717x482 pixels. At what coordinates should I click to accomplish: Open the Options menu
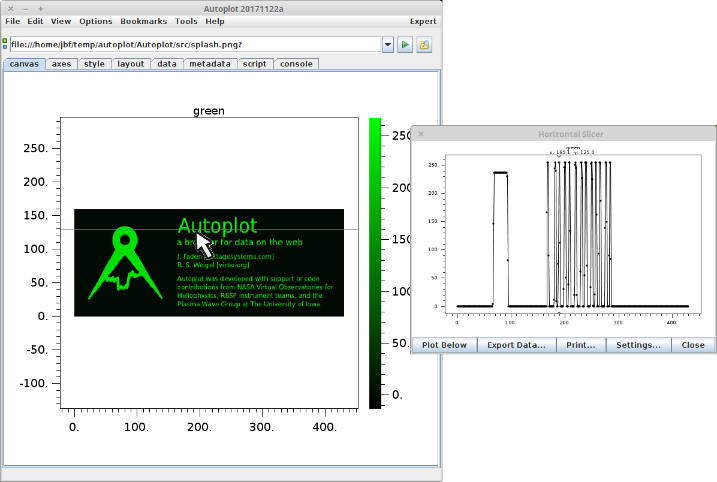pos(96,21)
